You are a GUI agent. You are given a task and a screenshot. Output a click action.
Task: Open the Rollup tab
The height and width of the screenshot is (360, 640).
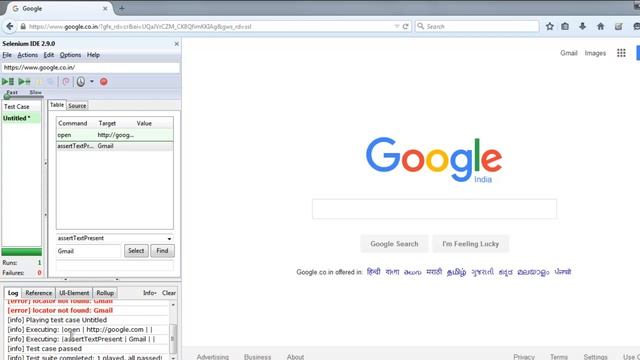click(x=105, y=293)
